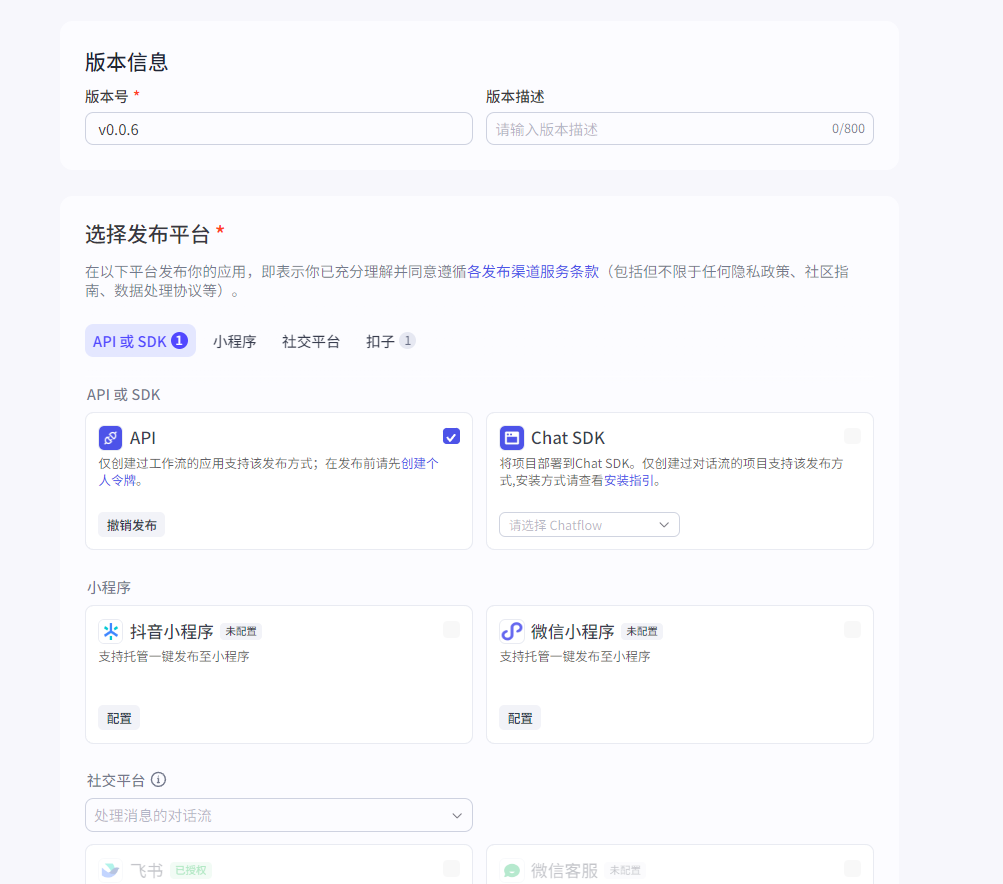Screen dimensions: 1003x884
Task: Check the 微信客服 platform checkbox
Action: [852, 868]
